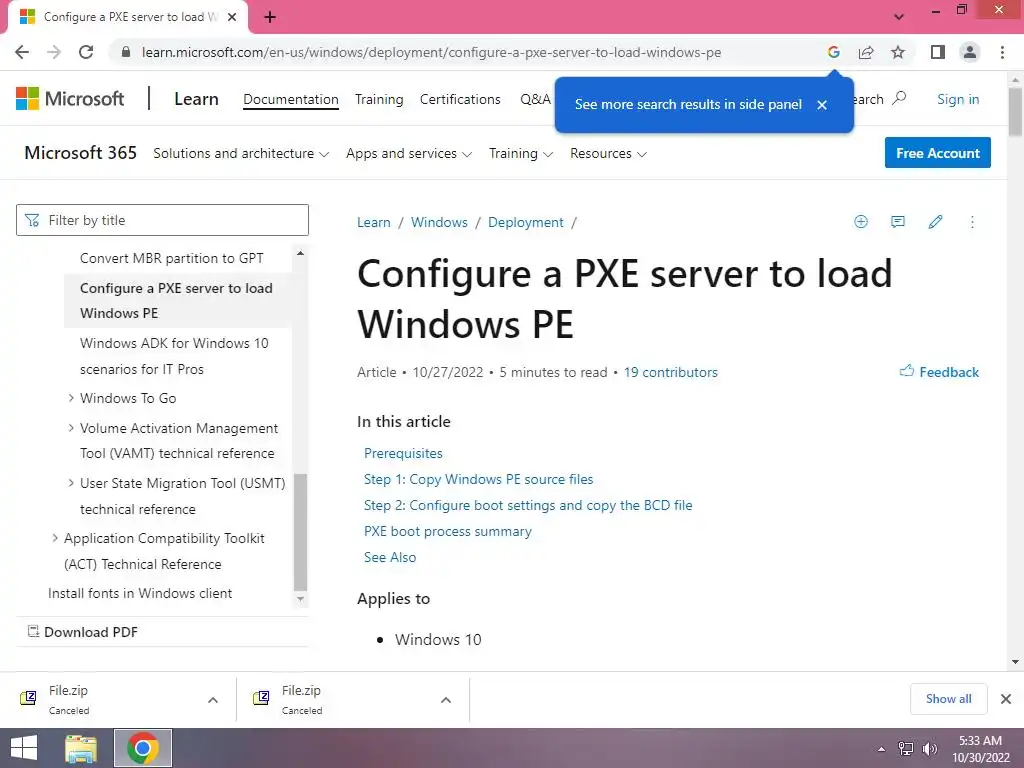This screenshot has height=768, width=1024.
Task: Click the sidebar tree scrollbar thumb
Action: (x=300, y=532)
